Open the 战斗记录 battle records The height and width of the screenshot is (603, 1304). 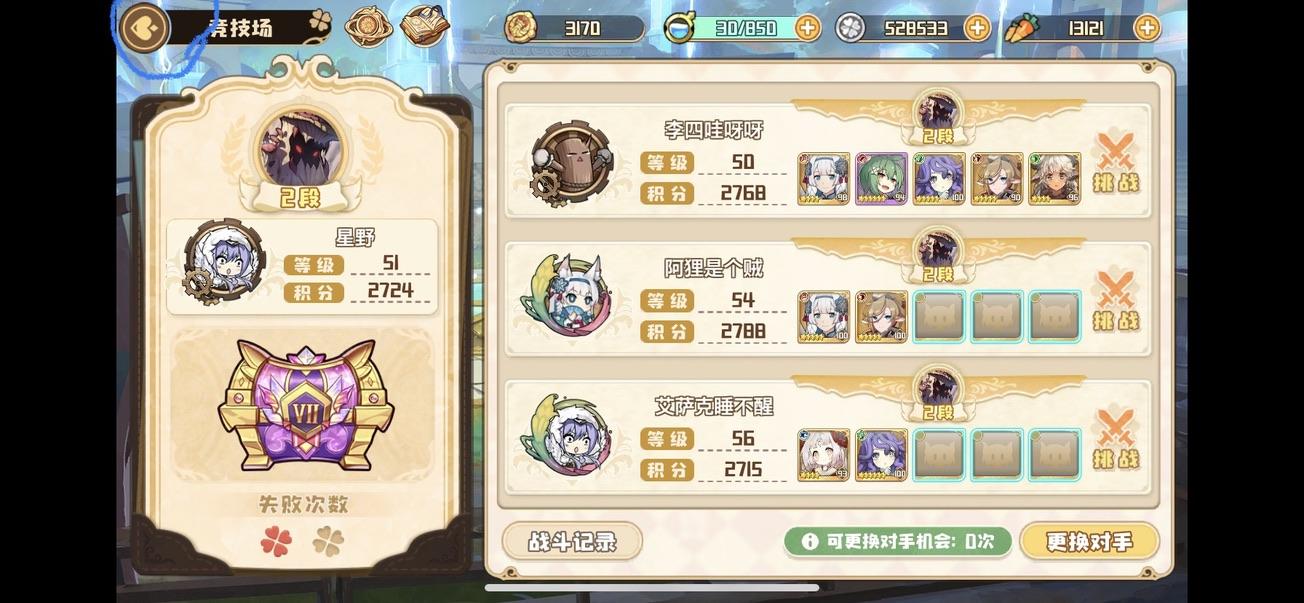(x=572, y=542)
